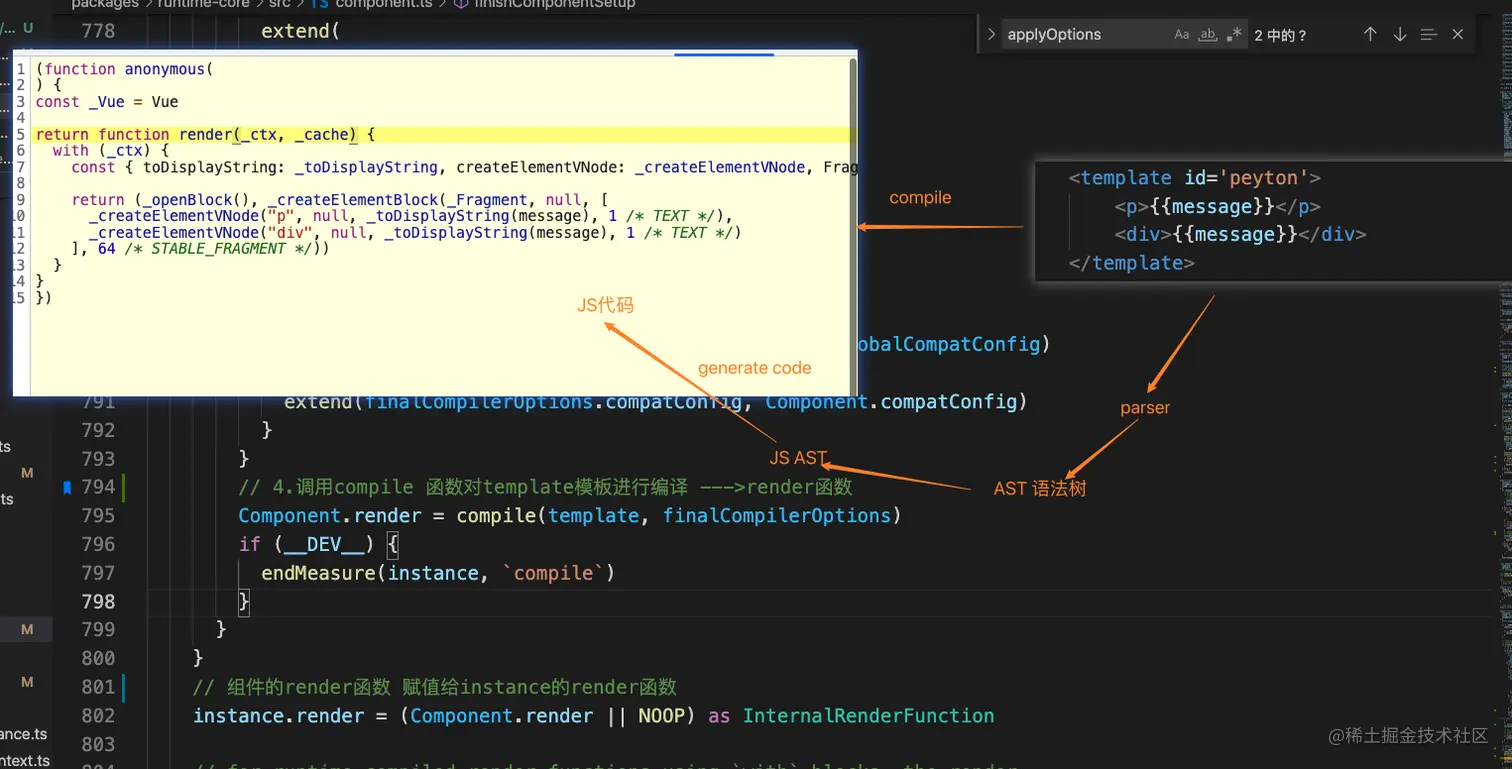Image resolution: width=1512 pixels, height=769 pixels.
Task: Click line number 795
Action: pyautogui.click(x=98, y=516)
